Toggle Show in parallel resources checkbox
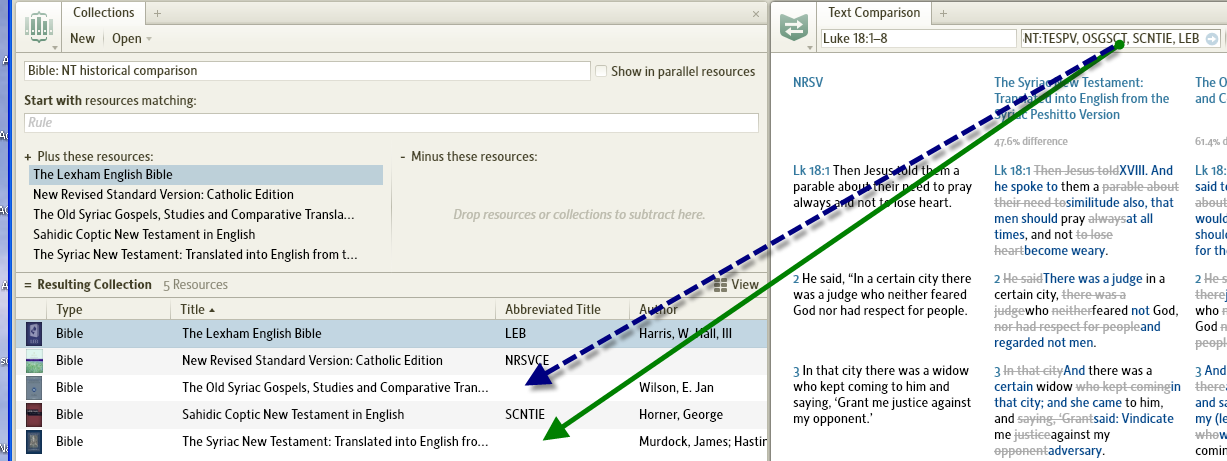 (x=601, y=71)
